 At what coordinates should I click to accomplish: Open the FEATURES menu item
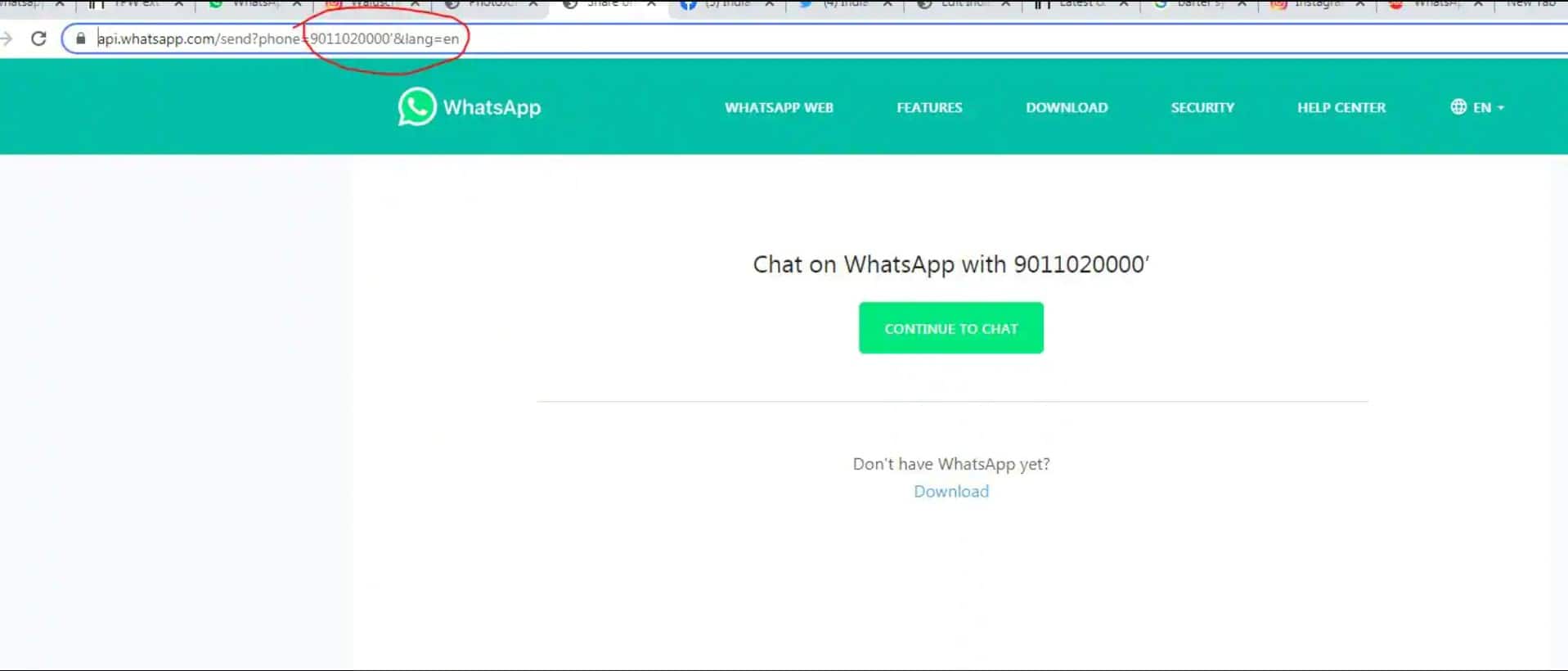point(929,107)
